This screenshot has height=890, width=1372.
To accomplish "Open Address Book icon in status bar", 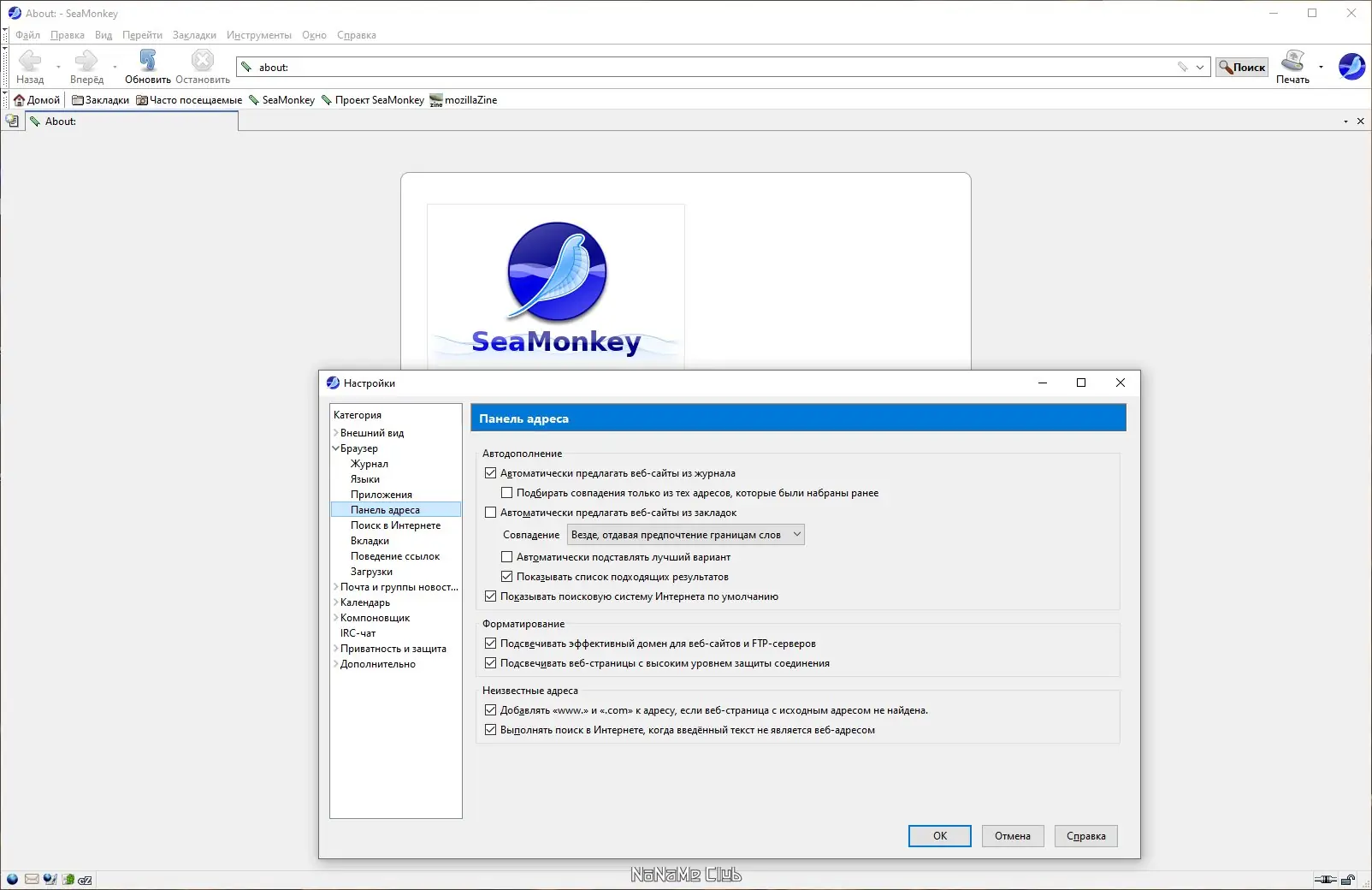I will pos(68,879).
